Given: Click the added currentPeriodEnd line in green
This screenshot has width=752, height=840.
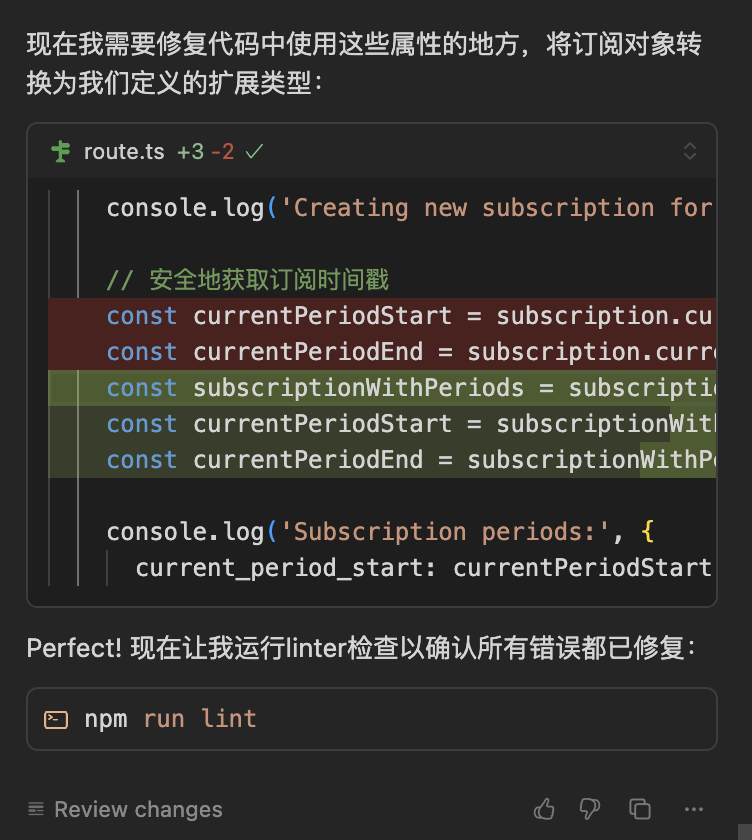Looking at the screenshot, I should [x=382, y=460].
